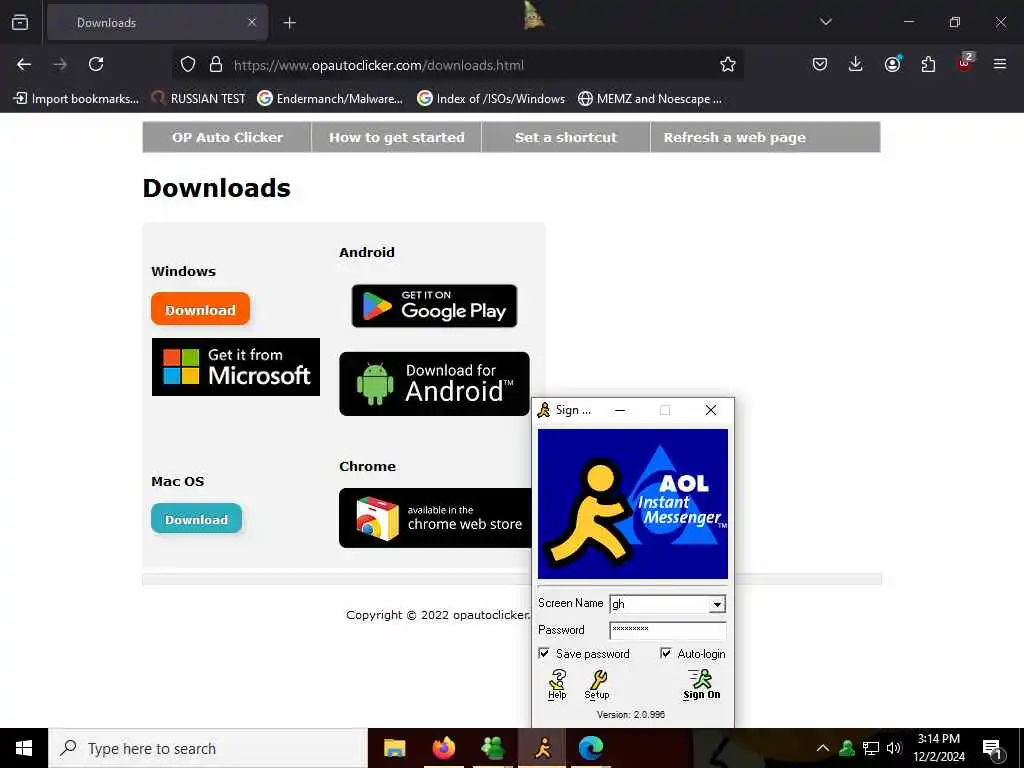Click the tracking protection shield icon
This screenshot has width=1024, height=768.
point(188,64)
